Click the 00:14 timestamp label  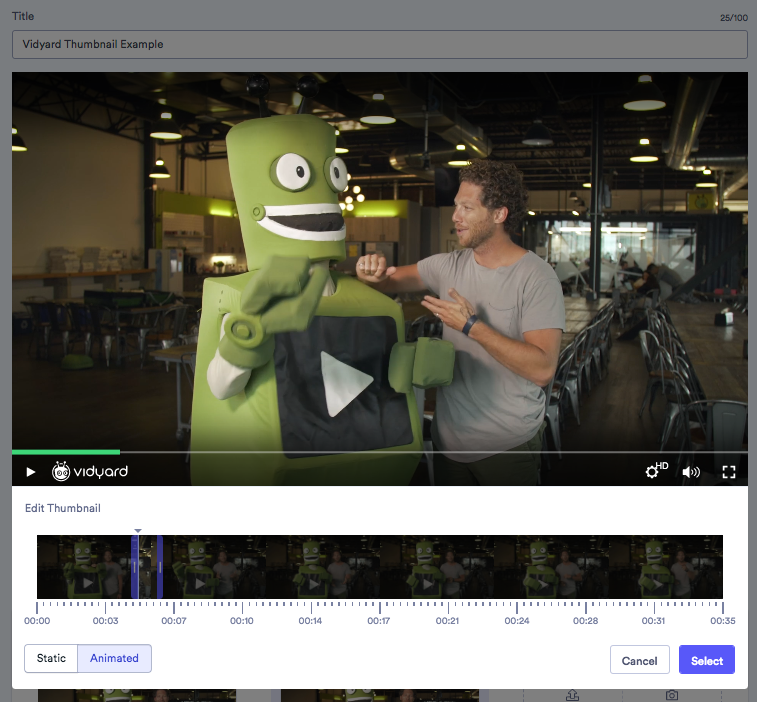tap(310, 620)
